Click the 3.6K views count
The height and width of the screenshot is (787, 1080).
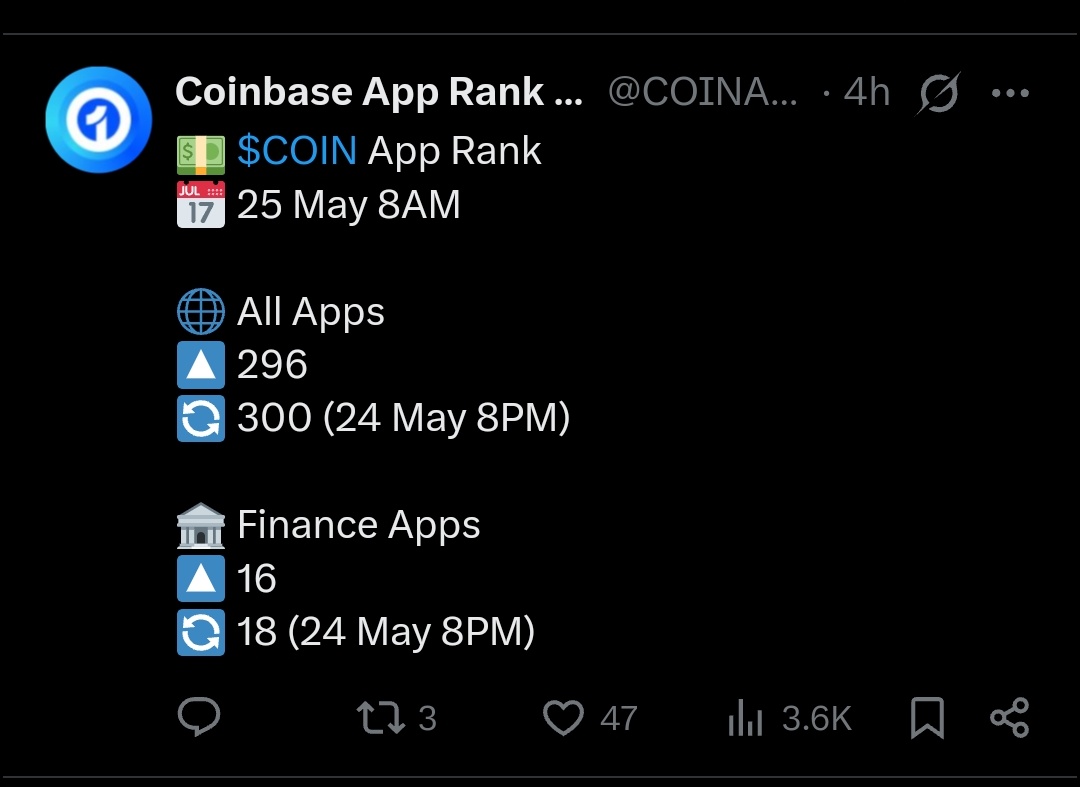pyautogui.click(x=816, y=718)
